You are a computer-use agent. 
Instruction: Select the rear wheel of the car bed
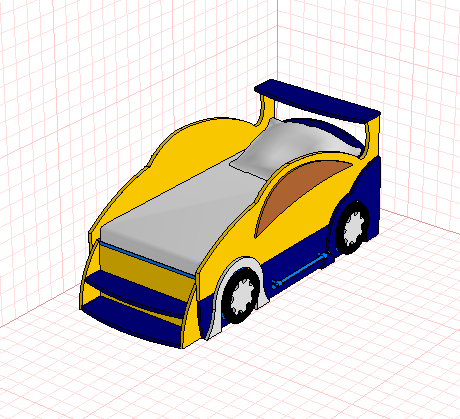[353, 227]
